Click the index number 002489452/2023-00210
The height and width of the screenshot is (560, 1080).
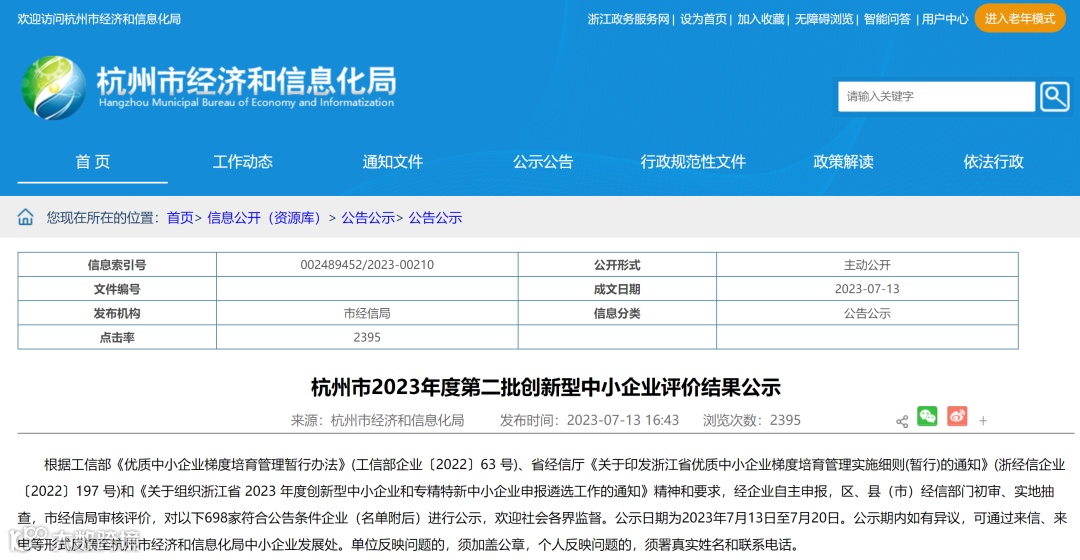367,265
